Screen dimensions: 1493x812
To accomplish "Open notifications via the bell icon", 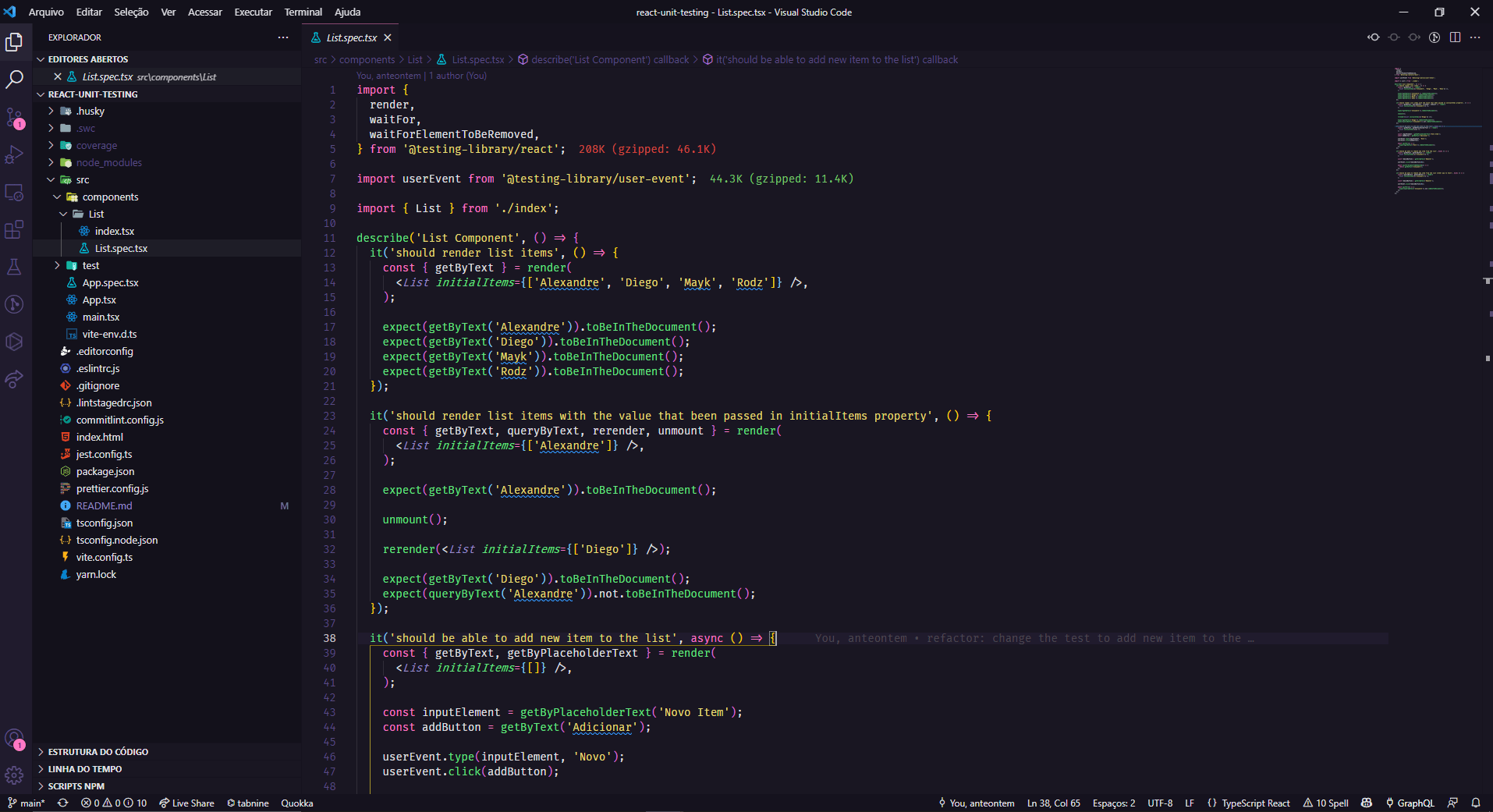I will 1477,803.
